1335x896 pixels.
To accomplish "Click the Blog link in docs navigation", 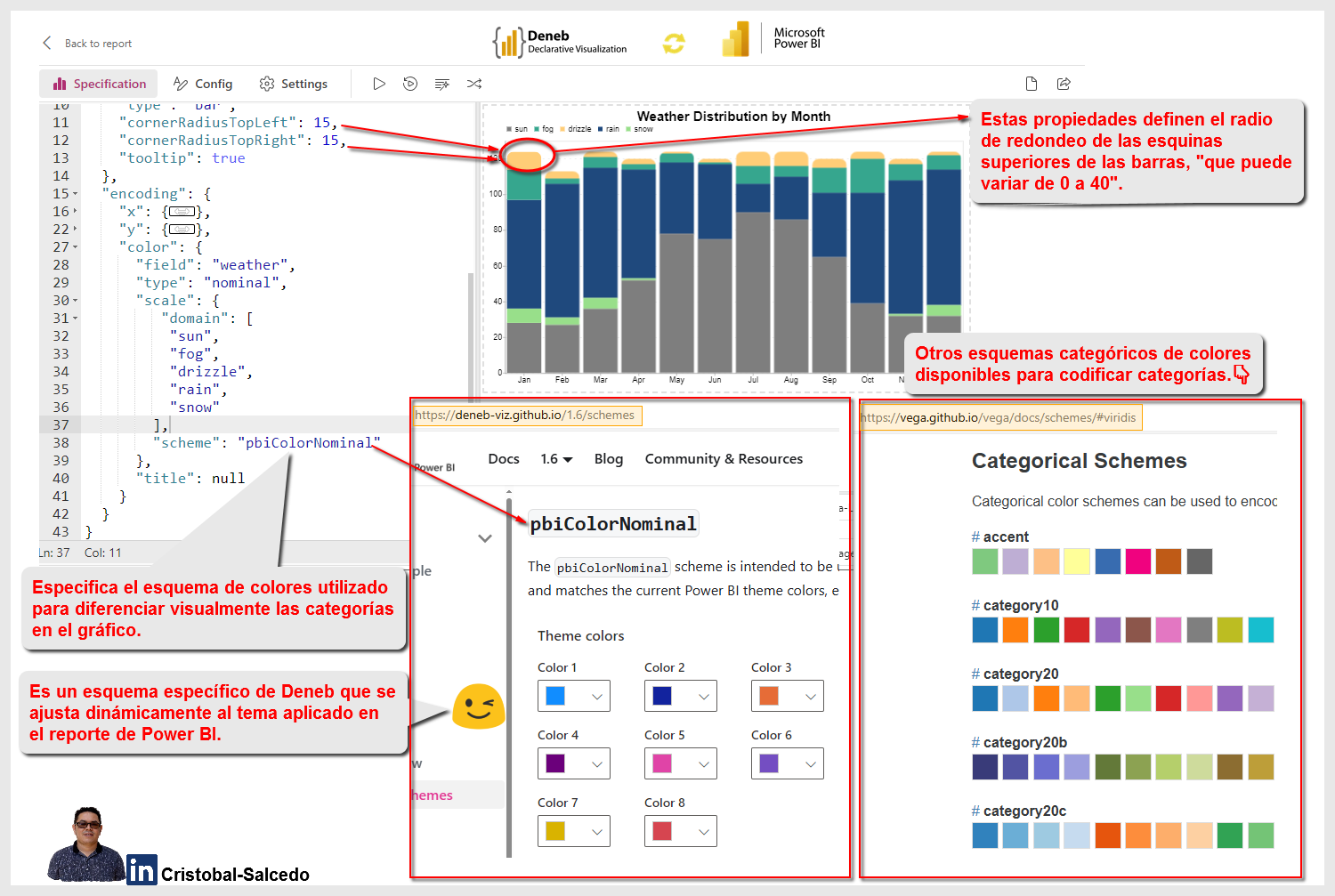I will coord(609,459).
